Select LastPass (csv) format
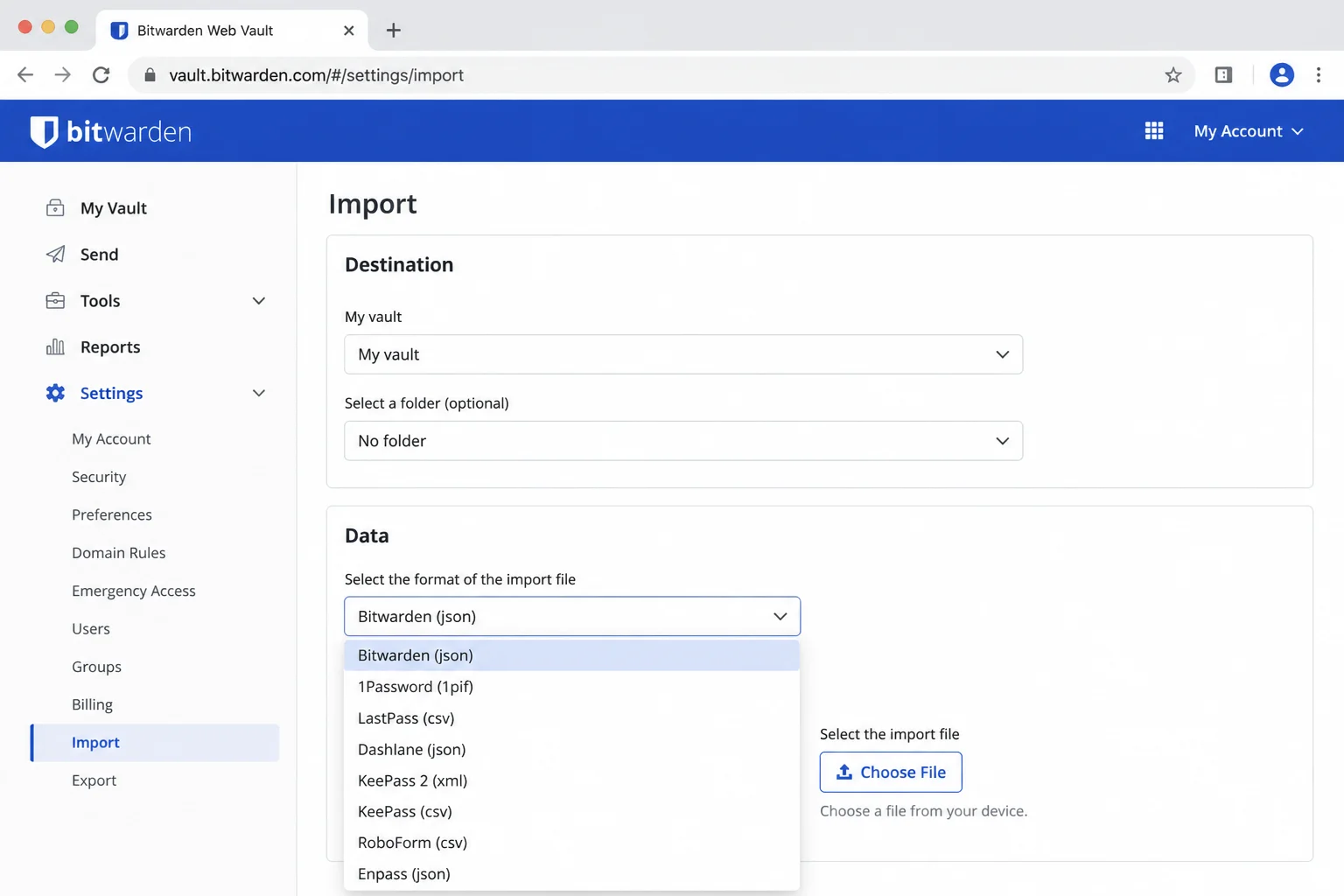This screenshot has width=1344, height=896. click(x=572, y=718)
